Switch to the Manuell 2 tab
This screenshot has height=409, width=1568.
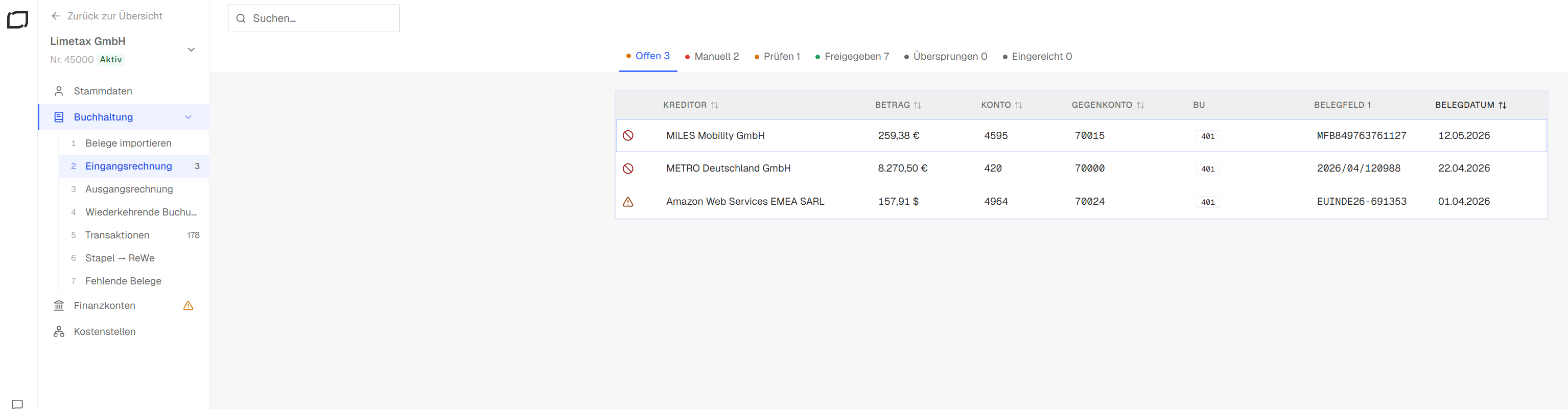point(712,57)
